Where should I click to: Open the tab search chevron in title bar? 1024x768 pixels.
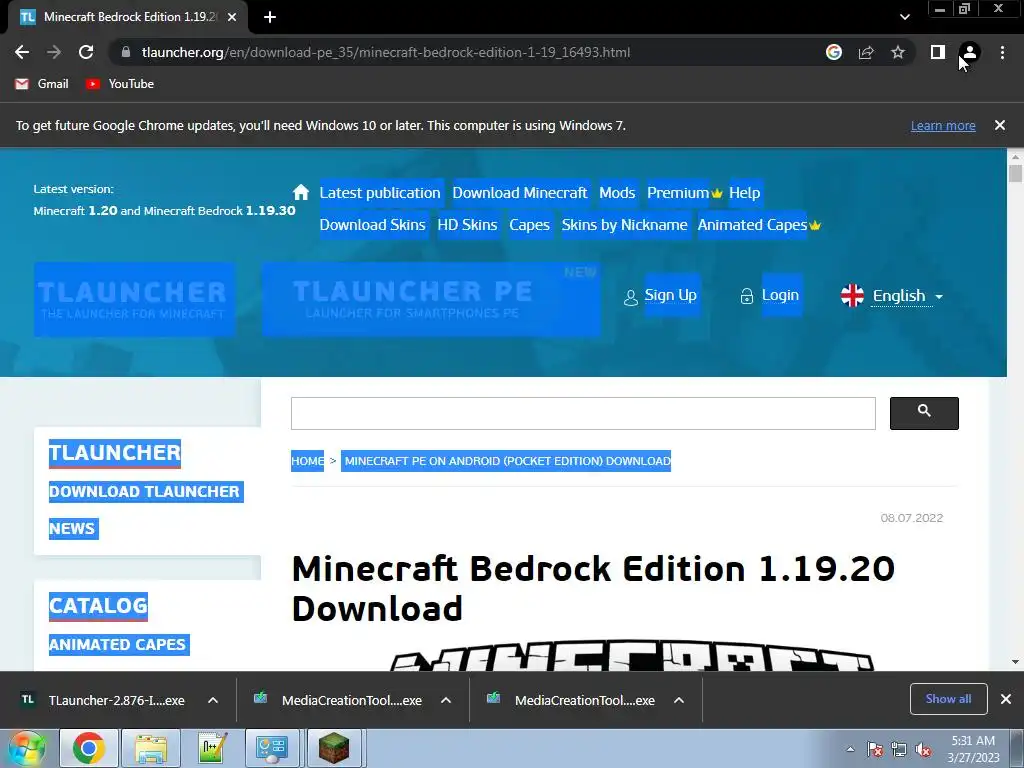coord(904,17)
